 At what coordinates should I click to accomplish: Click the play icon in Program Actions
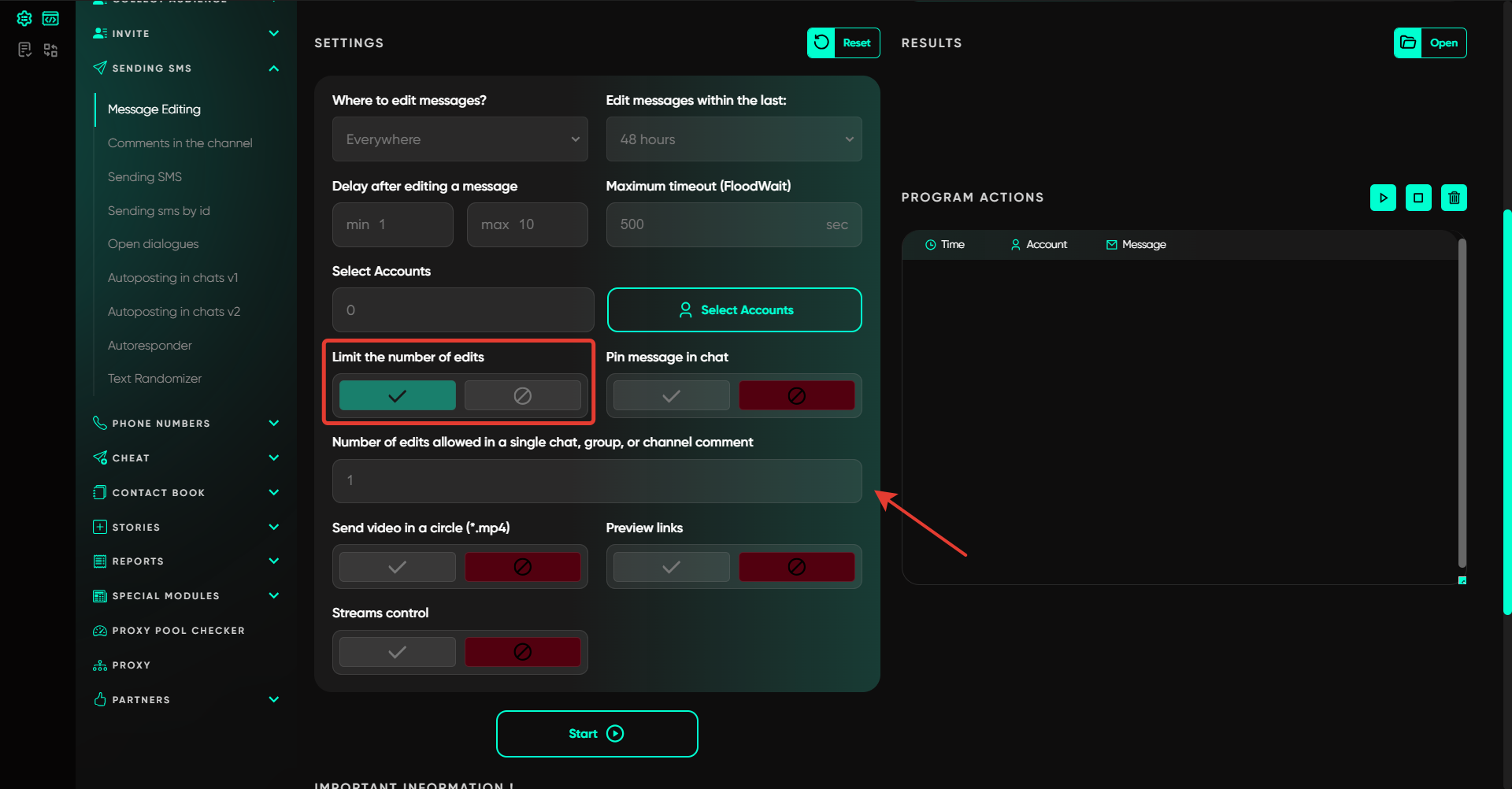1383,198
